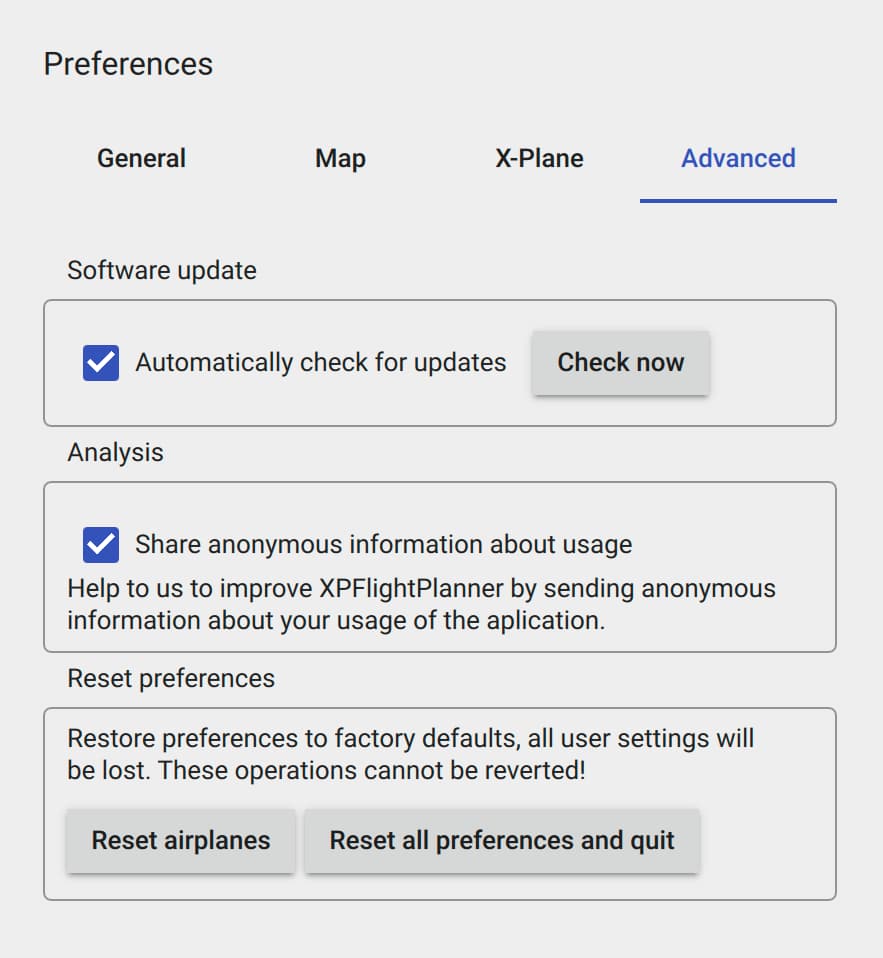Click Reset all preferences and quit
Screen dimensions: 883x958
tap(503, 841)
